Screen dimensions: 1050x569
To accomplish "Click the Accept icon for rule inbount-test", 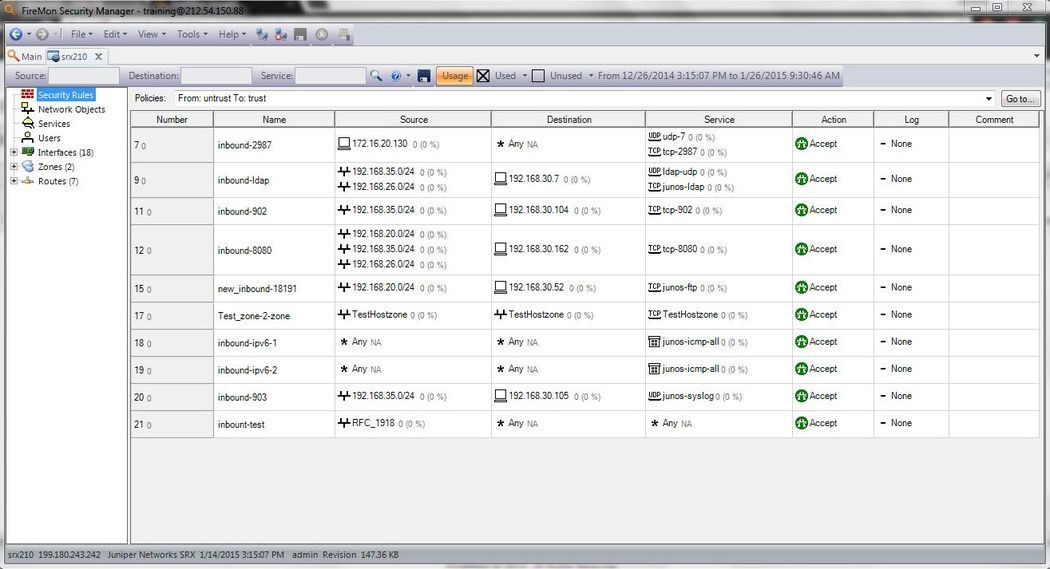I will [x=801, y=423].
